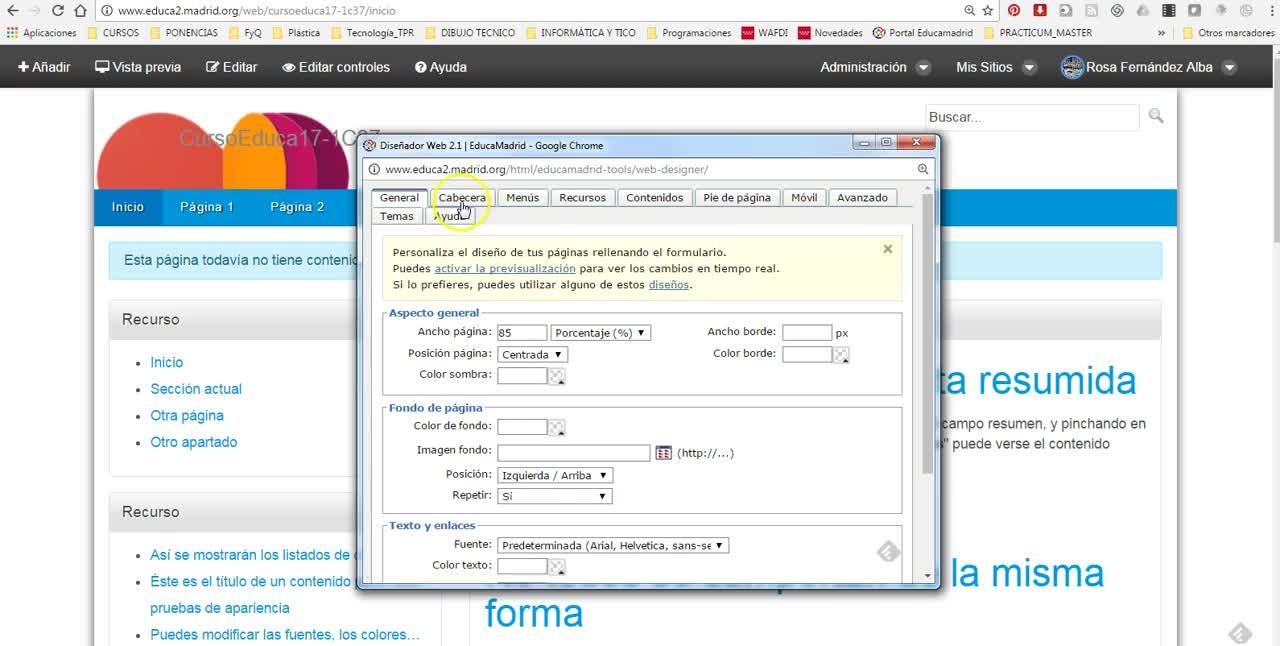1280x646 pixels.
Task: Pick the Color sombra swatch
Action: (x=556, y=376)
